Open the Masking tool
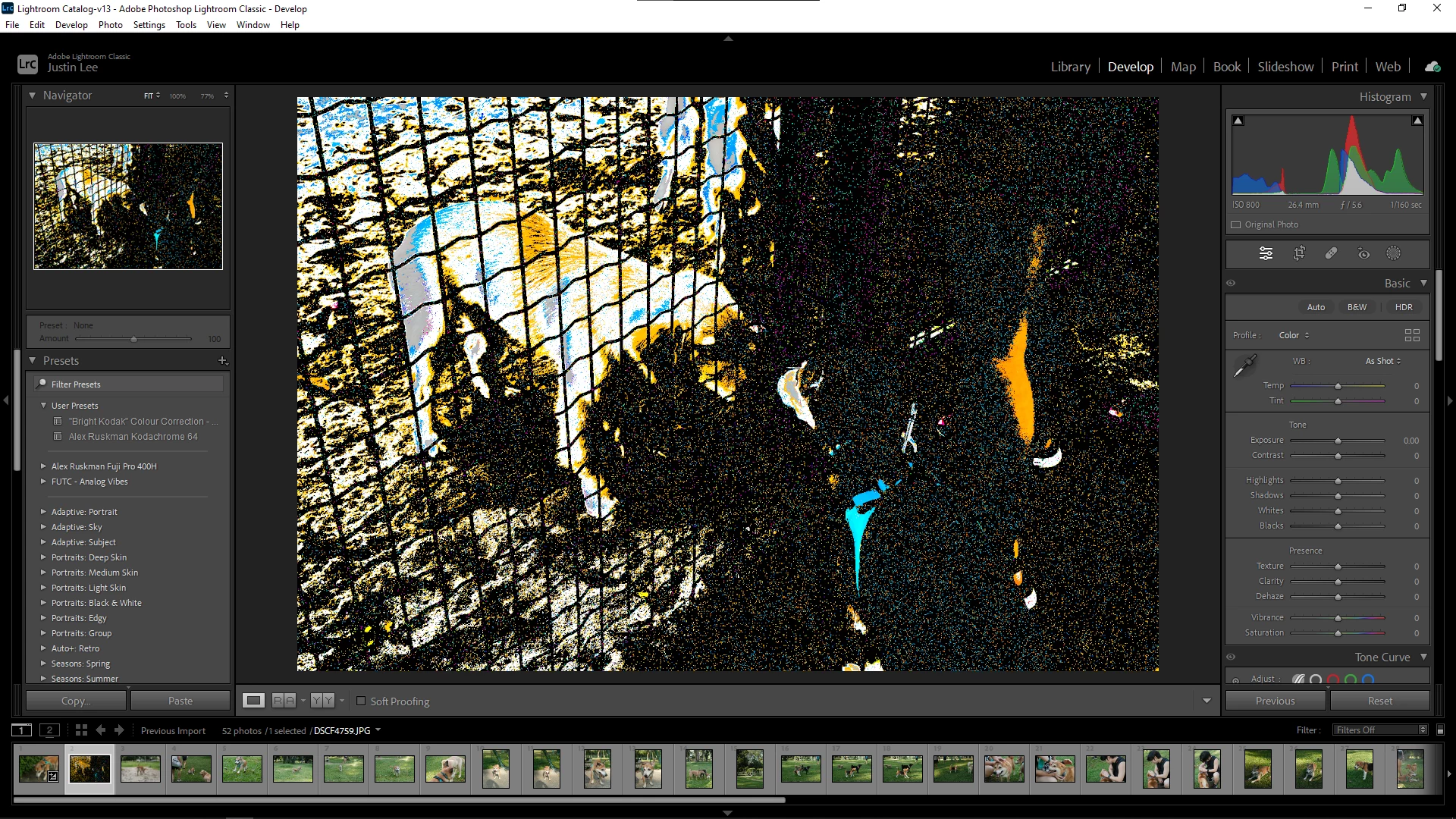This screenshot has height=819, width=1456. point(1394,253)
